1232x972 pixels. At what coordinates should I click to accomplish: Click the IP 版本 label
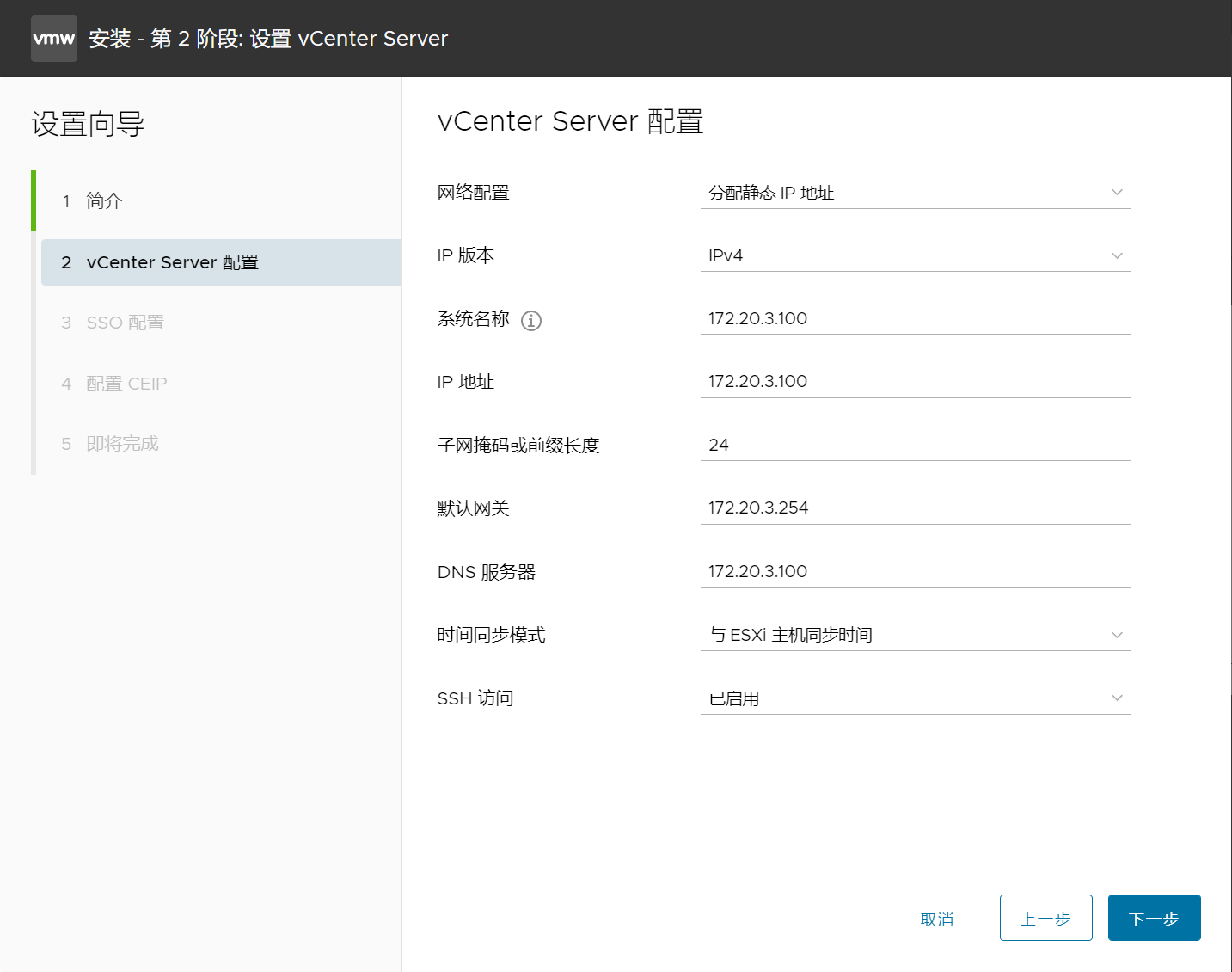tap(466, 255)
